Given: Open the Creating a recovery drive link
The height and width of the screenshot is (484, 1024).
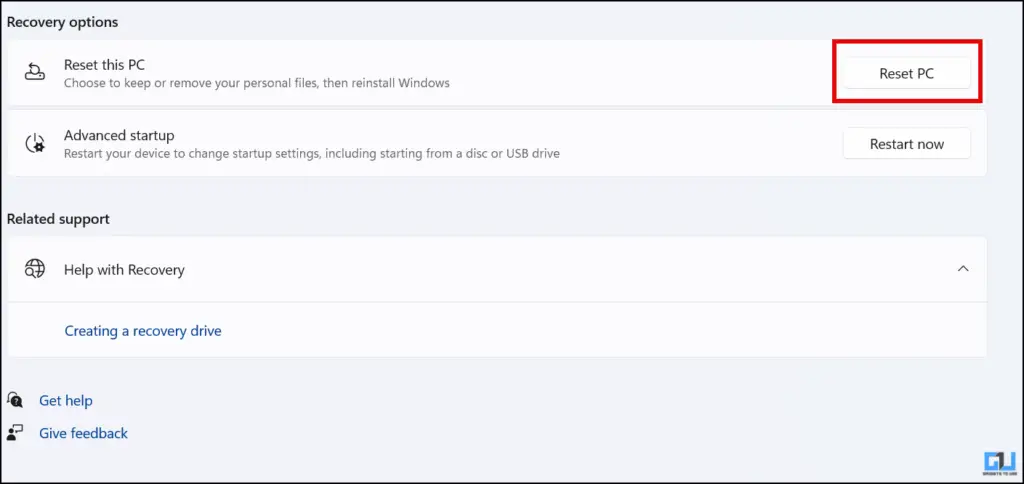Looking at the screenshot, I should (x=143, y=331).
